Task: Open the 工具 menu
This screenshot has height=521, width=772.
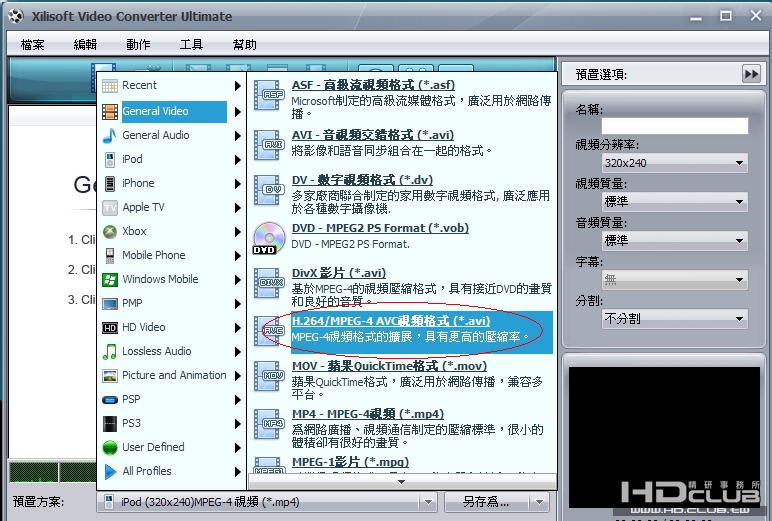Action: click(x=191, y=45)
